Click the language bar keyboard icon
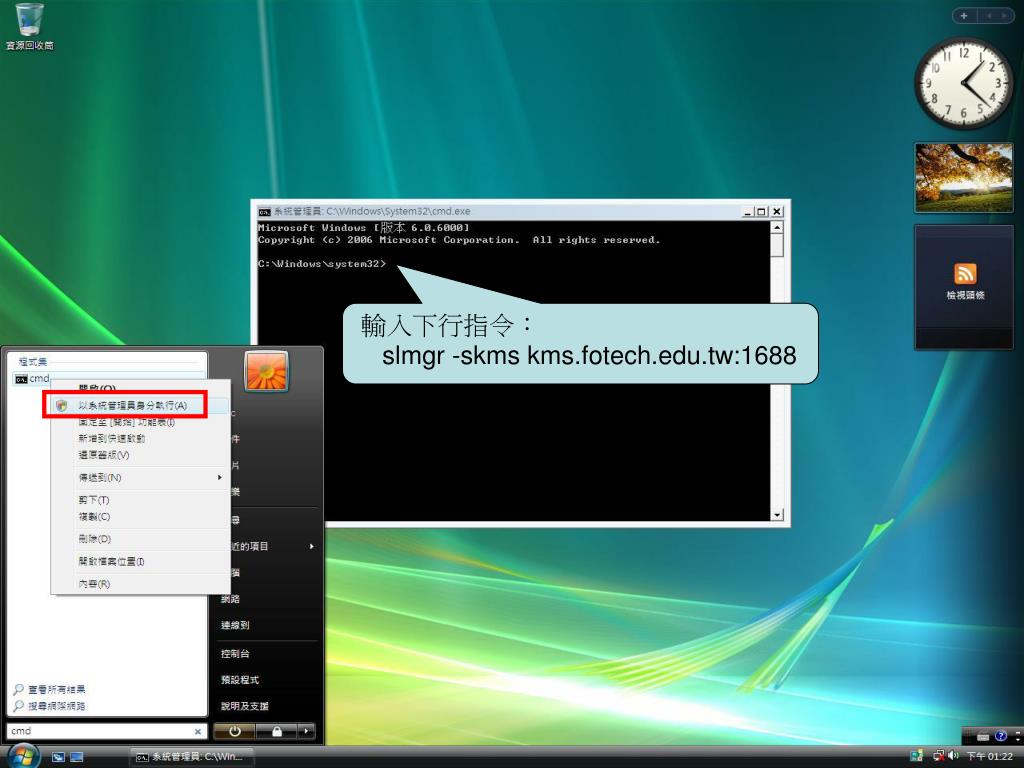The height and width of the screenshot is (768, 1024). [984, 737]
